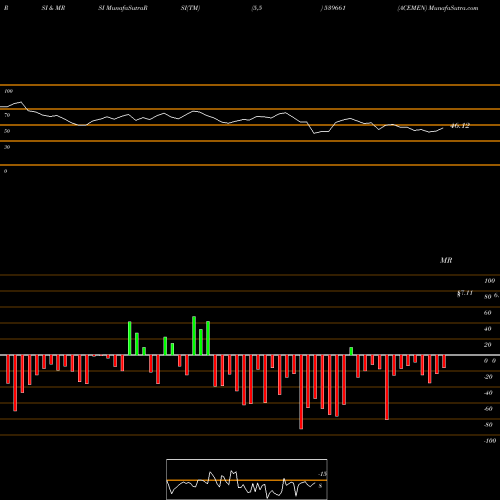Click the bottom mini line chart thumbnail
The image size is (500, 500).
tap(247, 479)
